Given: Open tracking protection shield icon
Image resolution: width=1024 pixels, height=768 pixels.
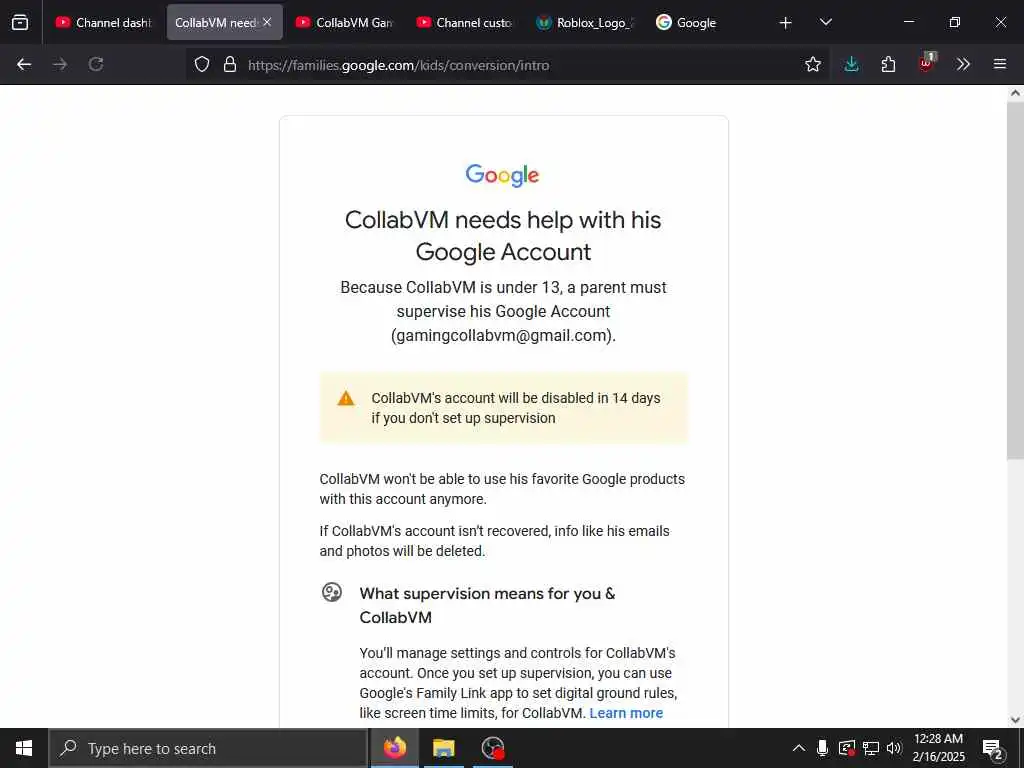Looking at the screenshot, I should click(202, 64).
